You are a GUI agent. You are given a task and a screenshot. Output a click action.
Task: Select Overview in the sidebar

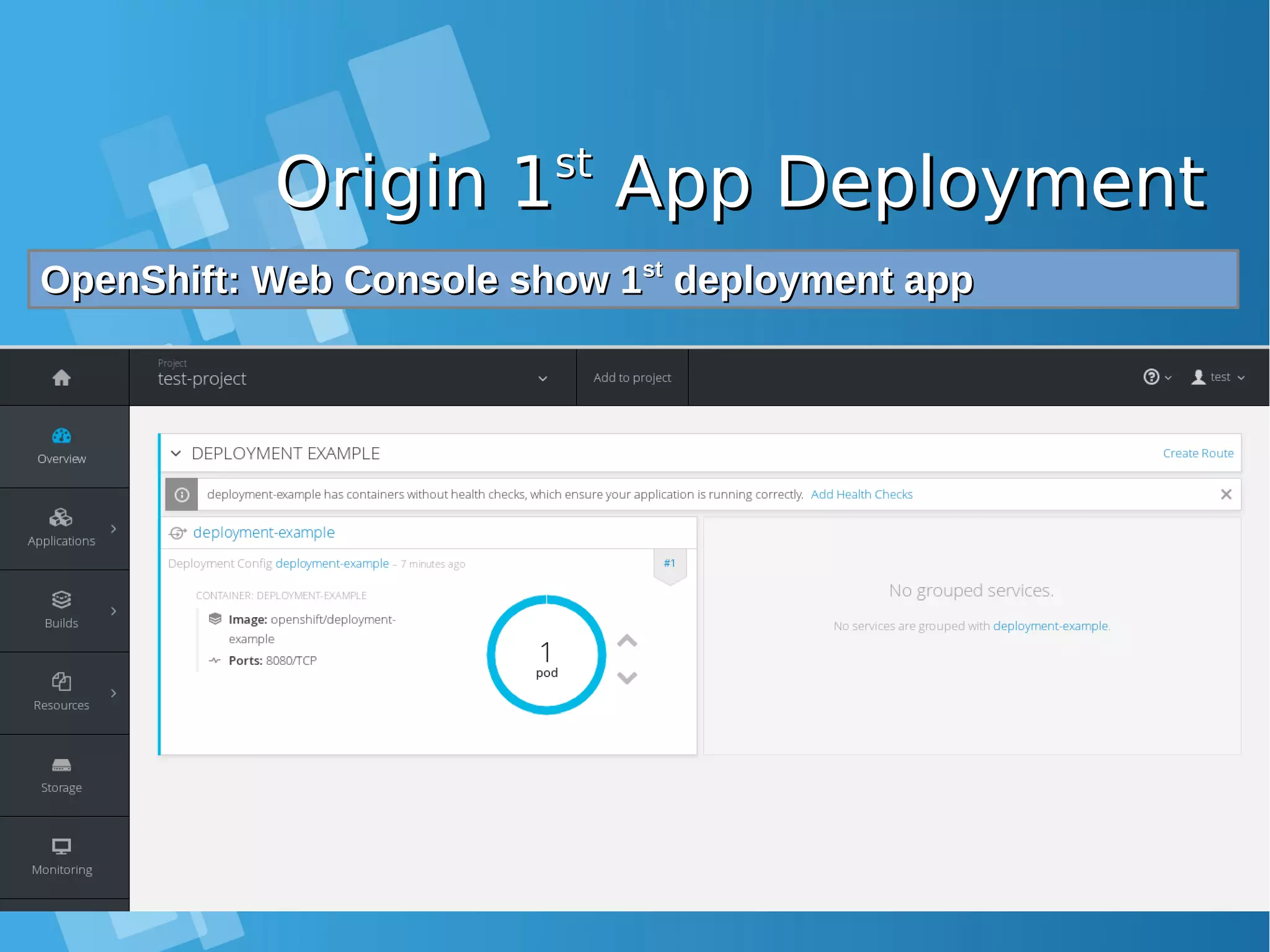(x=64, y=447)
